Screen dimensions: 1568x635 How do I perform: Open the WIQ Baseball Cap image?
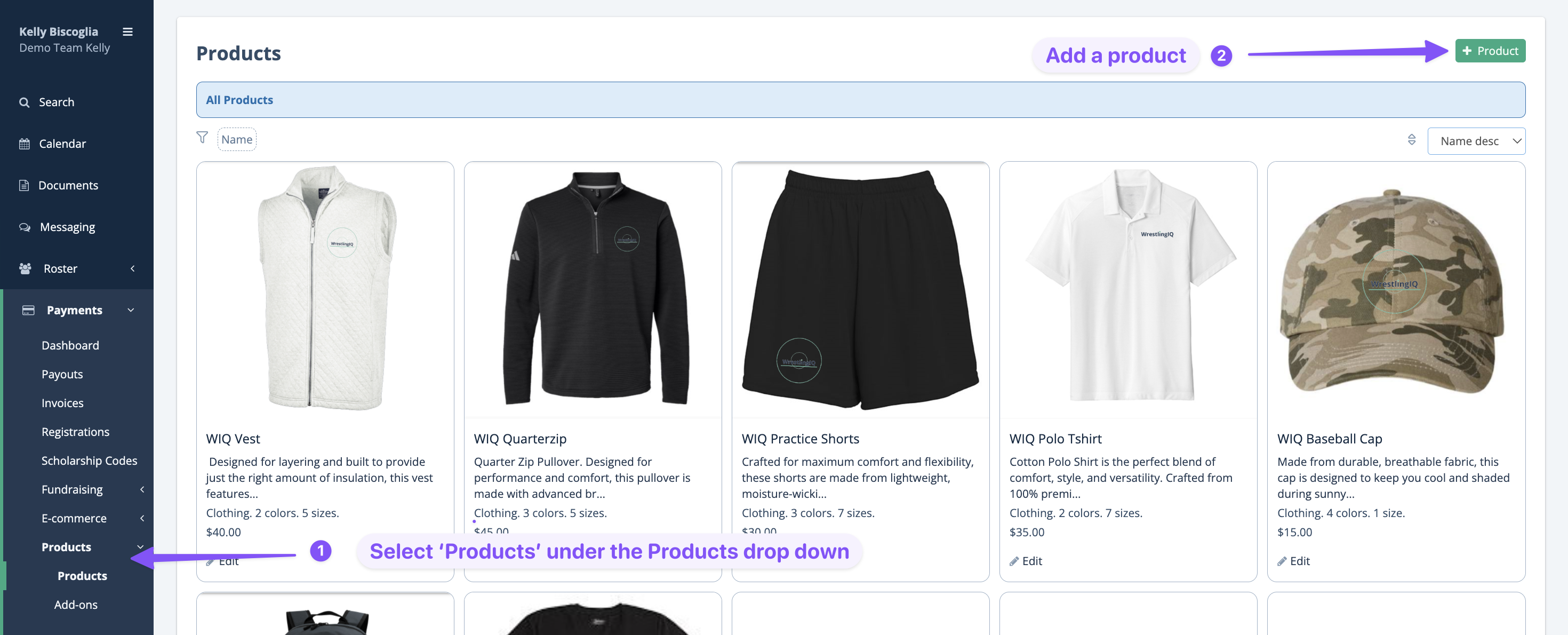point(1396,289)
